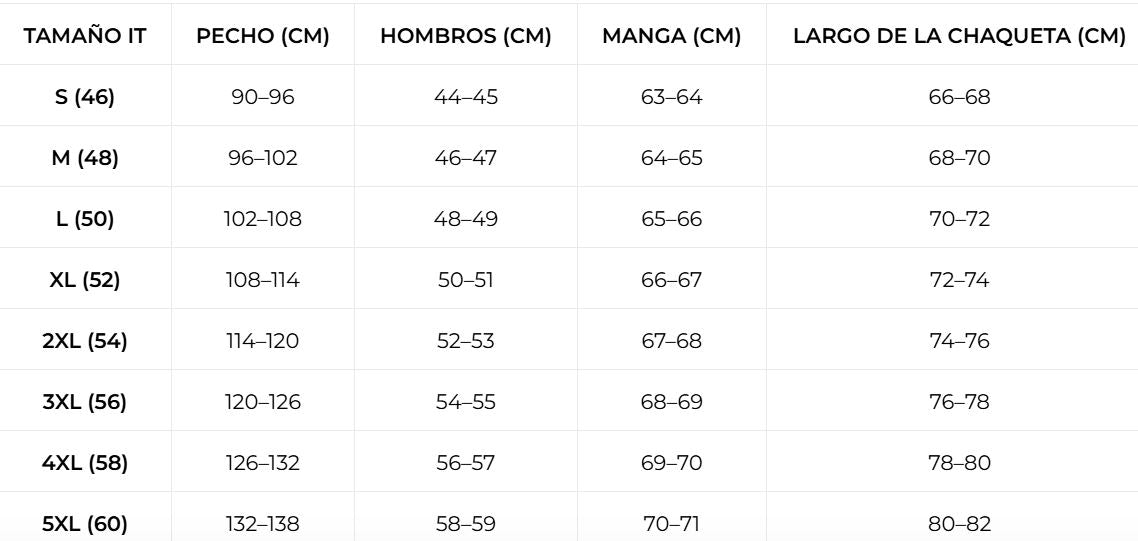Click the HOMBROS (CM) column header
This screenshot has height=541, width=1138.
(x=466, y=36)
